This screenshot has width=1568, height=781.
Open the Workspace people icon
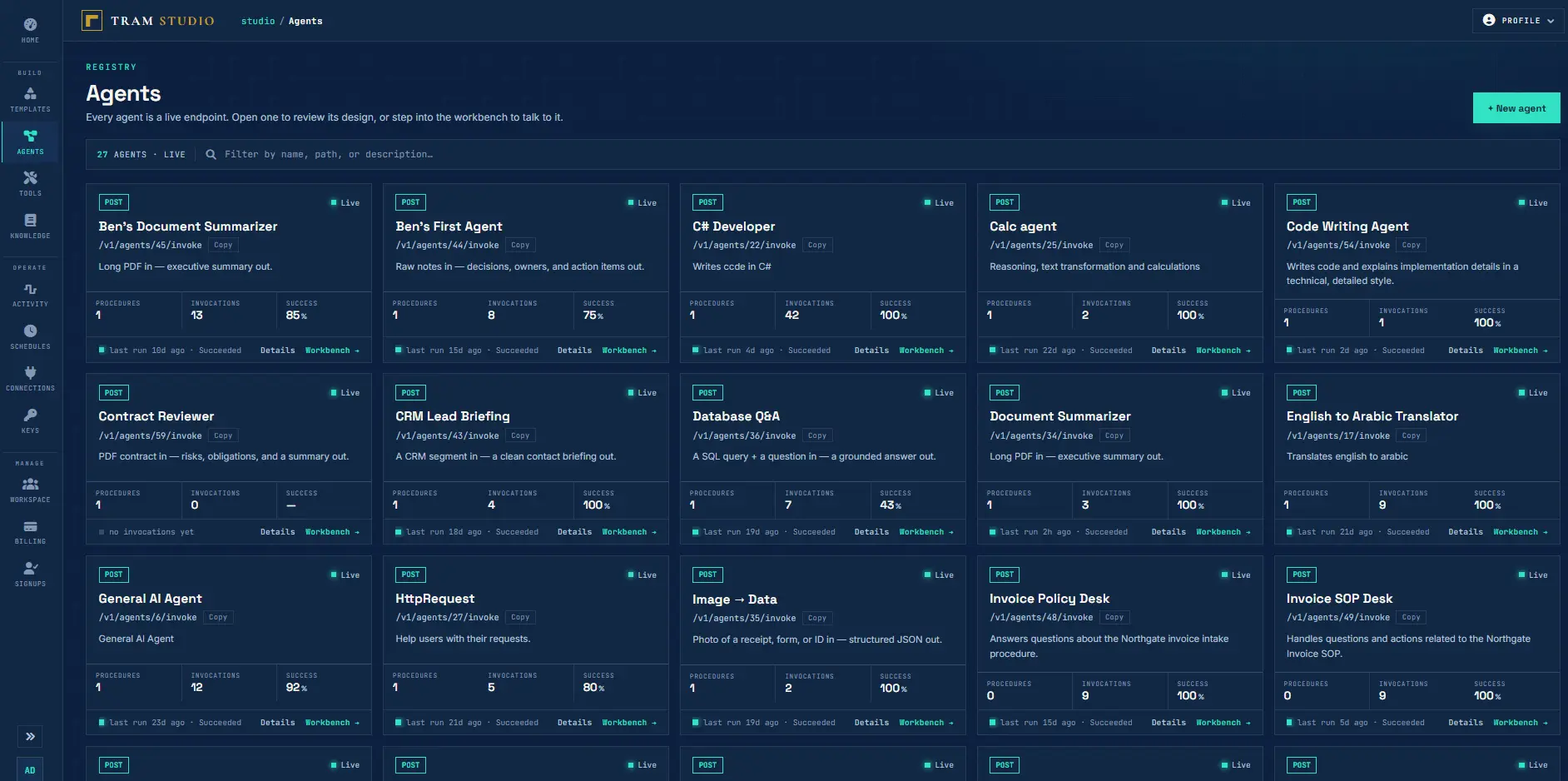pyautogui.click(x=30, y=490)
